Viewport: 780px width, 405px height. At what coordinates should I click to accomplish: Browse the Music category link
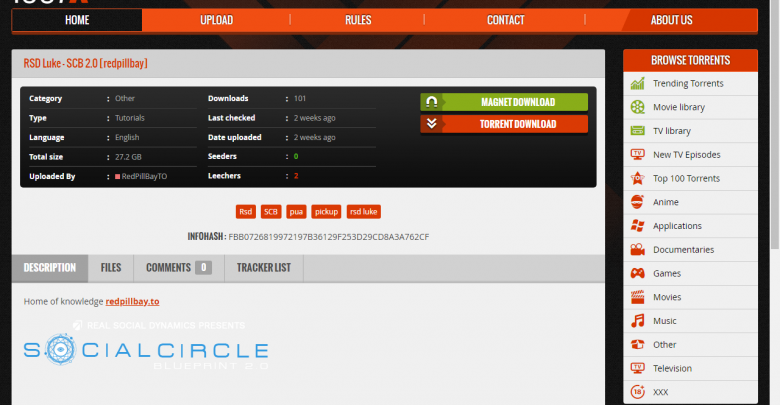click(665, 321)
